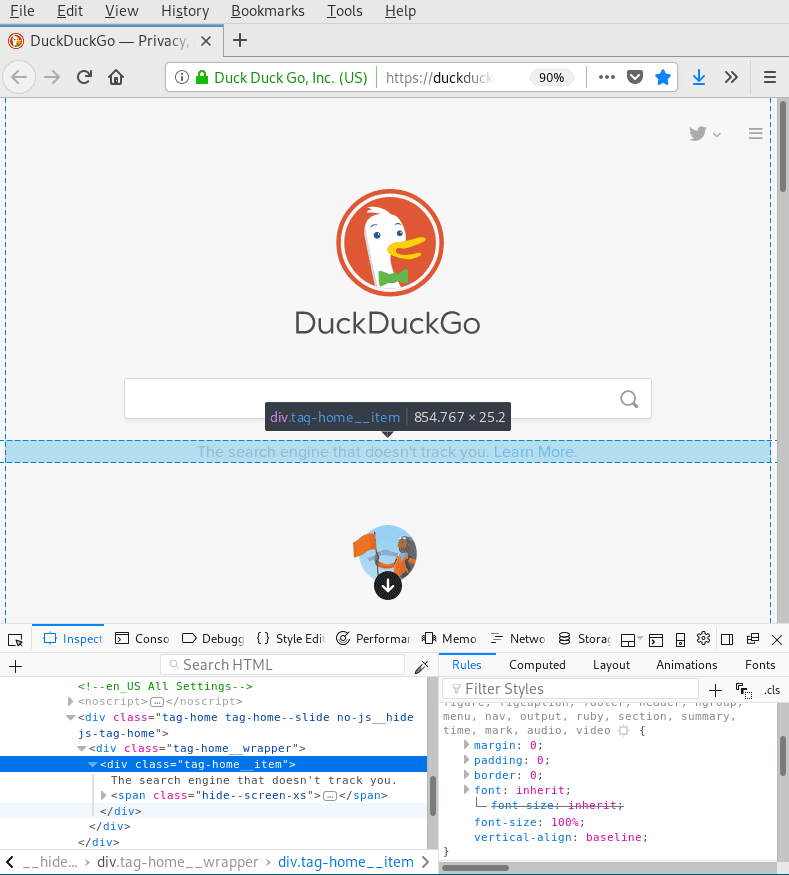Expand the noscript node
The image size is (789, 875).
point(71,701)
